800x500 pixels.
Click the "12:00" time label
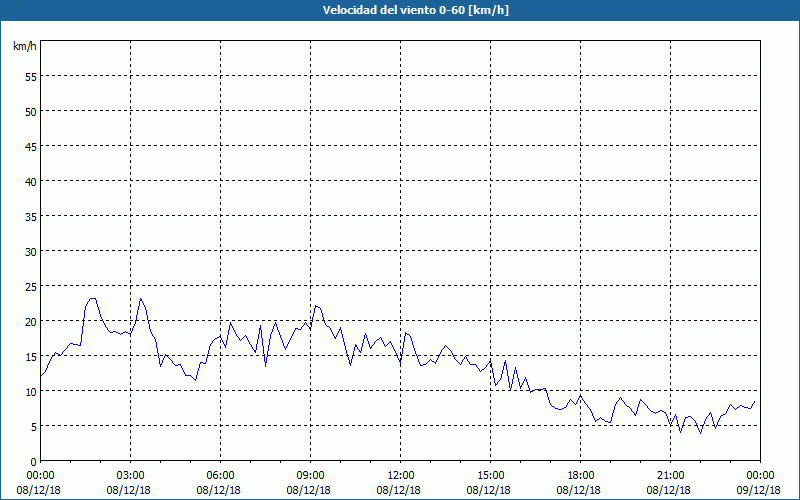pyautogui.click(x=401, y=476)
